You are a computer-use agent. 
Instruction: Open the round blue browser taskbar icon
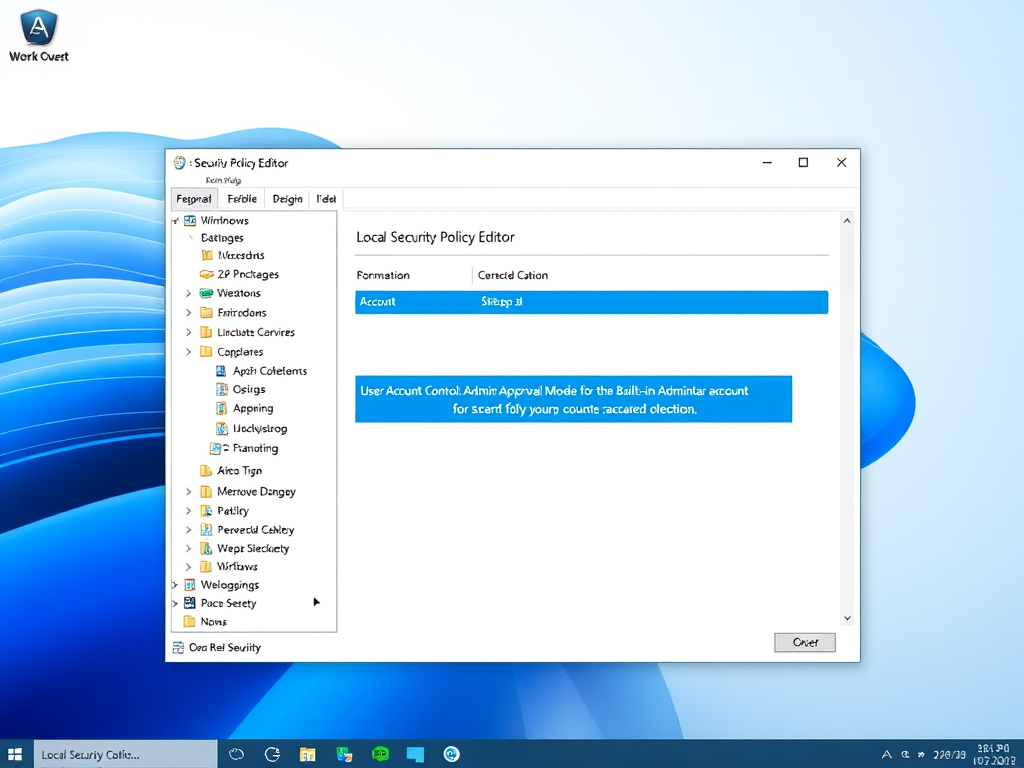[451, 754]
